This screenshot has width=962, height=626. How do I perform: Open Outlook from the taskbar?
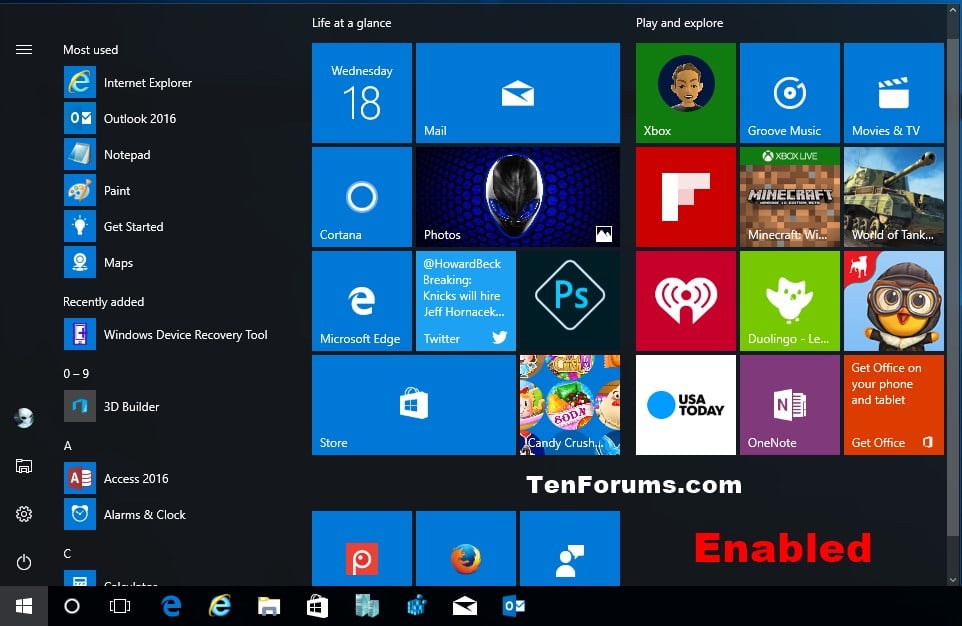click(514, 606)
